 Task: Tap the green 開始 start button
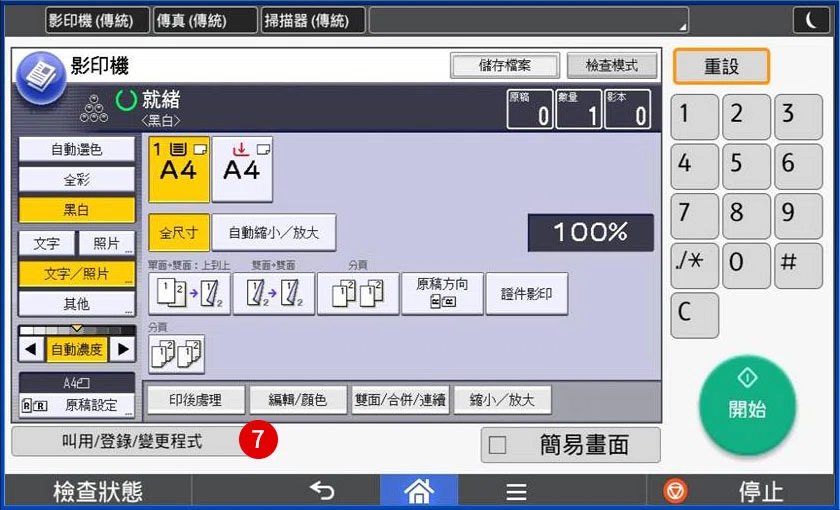coord(747,406)
